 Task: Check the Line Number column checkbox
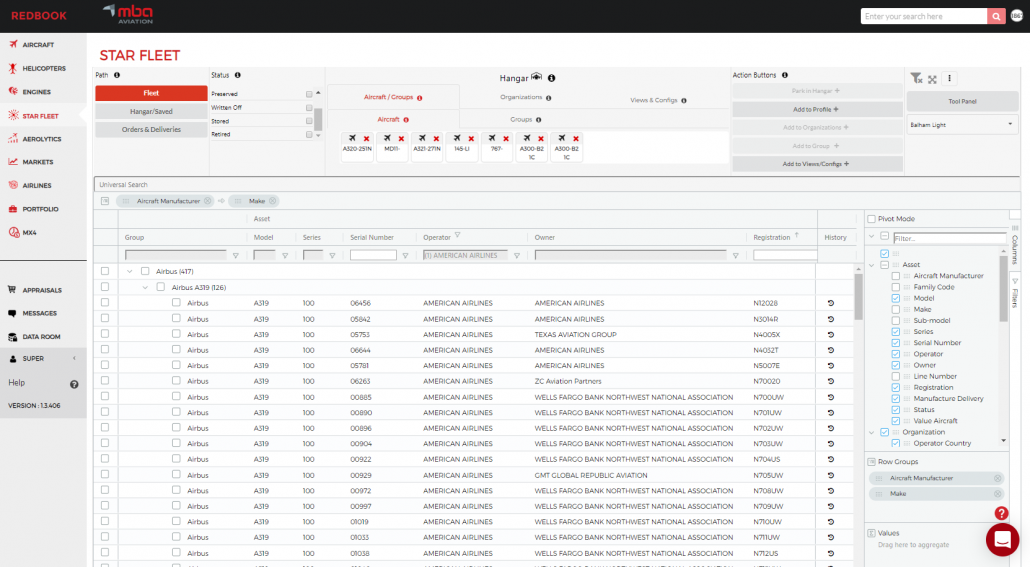895,376
